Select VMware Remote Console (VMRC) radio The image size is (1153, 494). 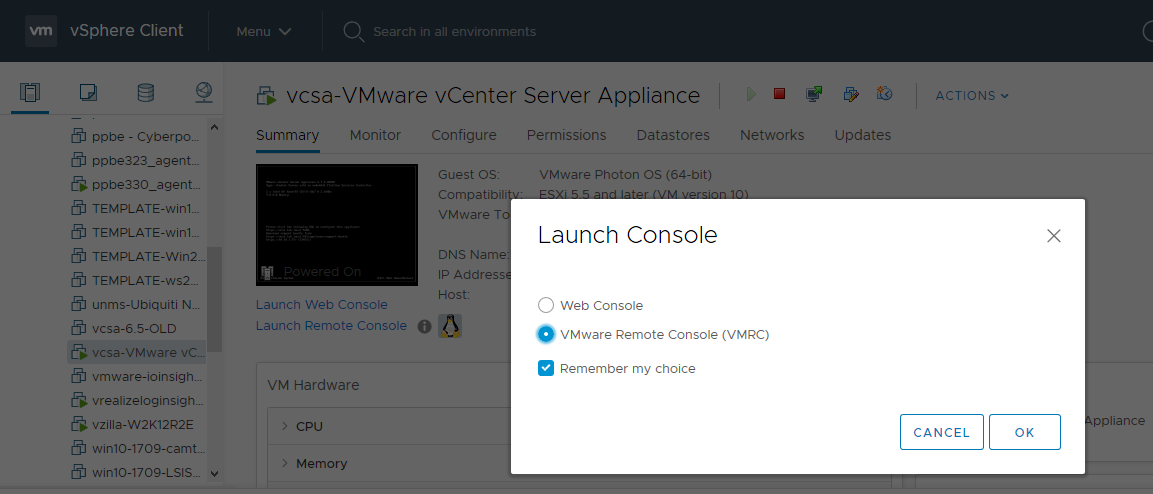[x=546, y=334]
